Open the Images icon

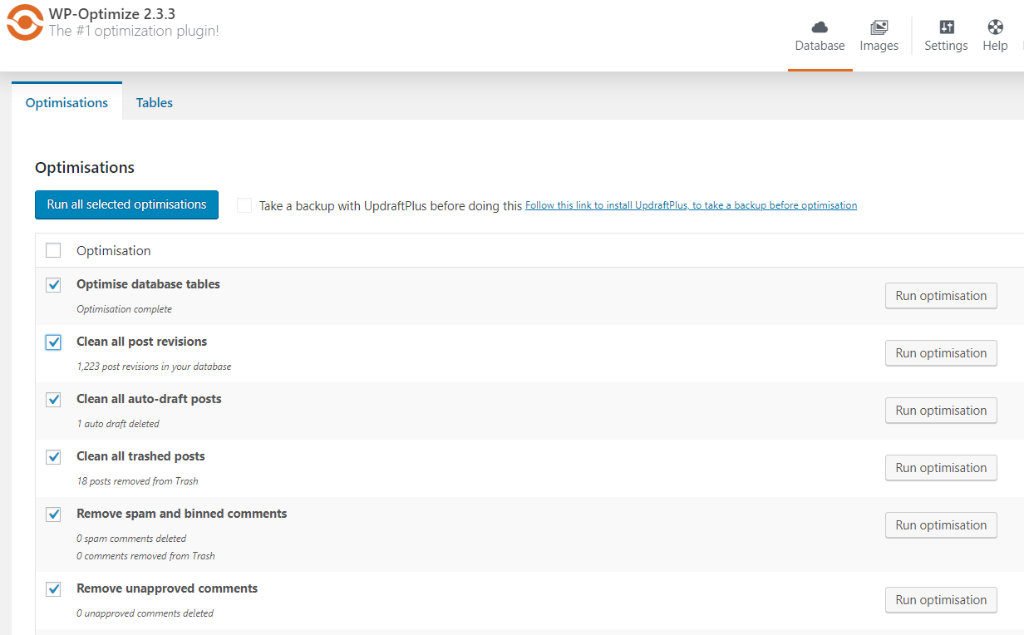click(879, 27)
